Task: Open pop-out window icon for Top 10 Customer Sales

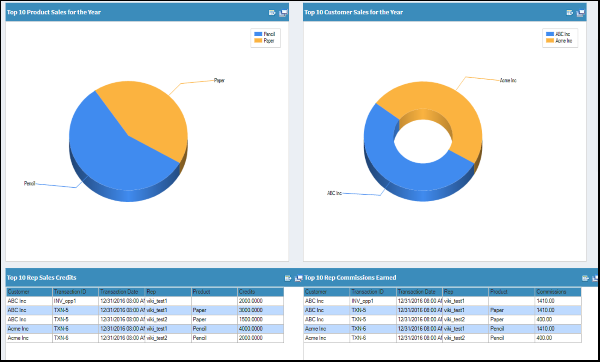Action: point(580,13)
